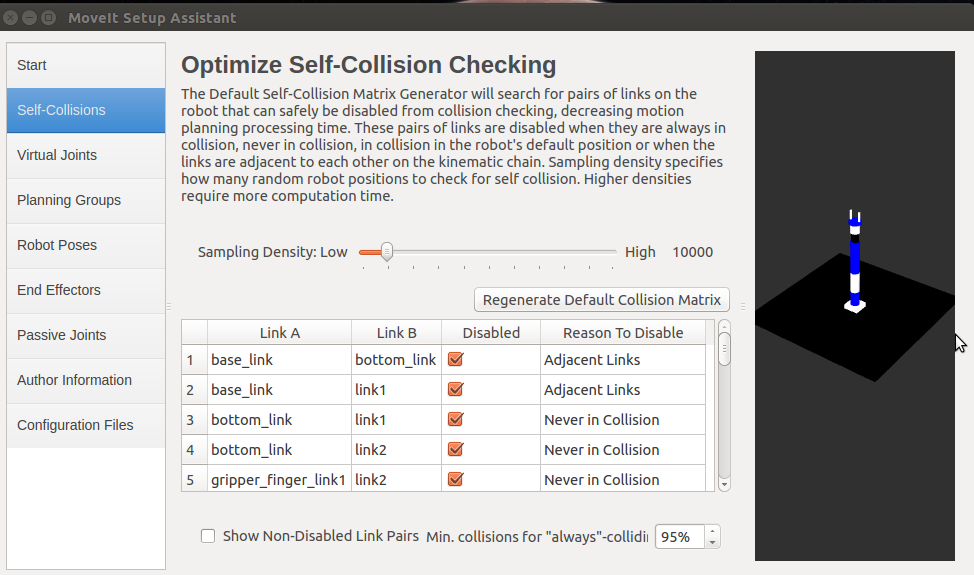Select row number 1 header
This screenshot has width=974, height=575.
194,360
